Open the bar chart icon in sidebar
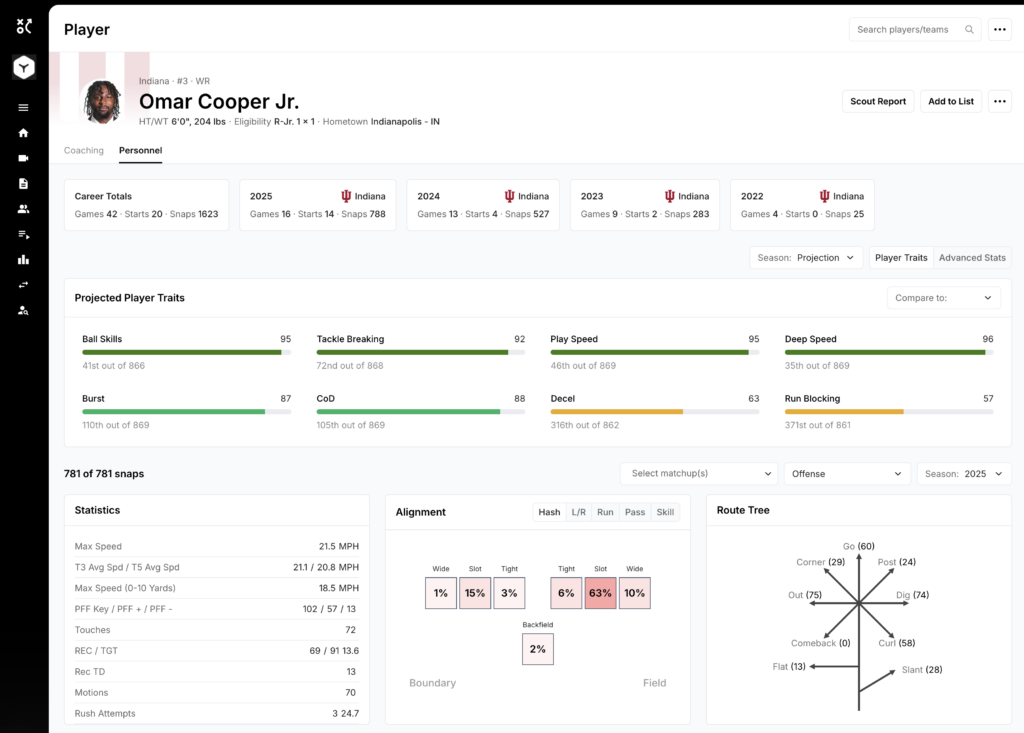1024x733 pixels. [x=24, y=259]
